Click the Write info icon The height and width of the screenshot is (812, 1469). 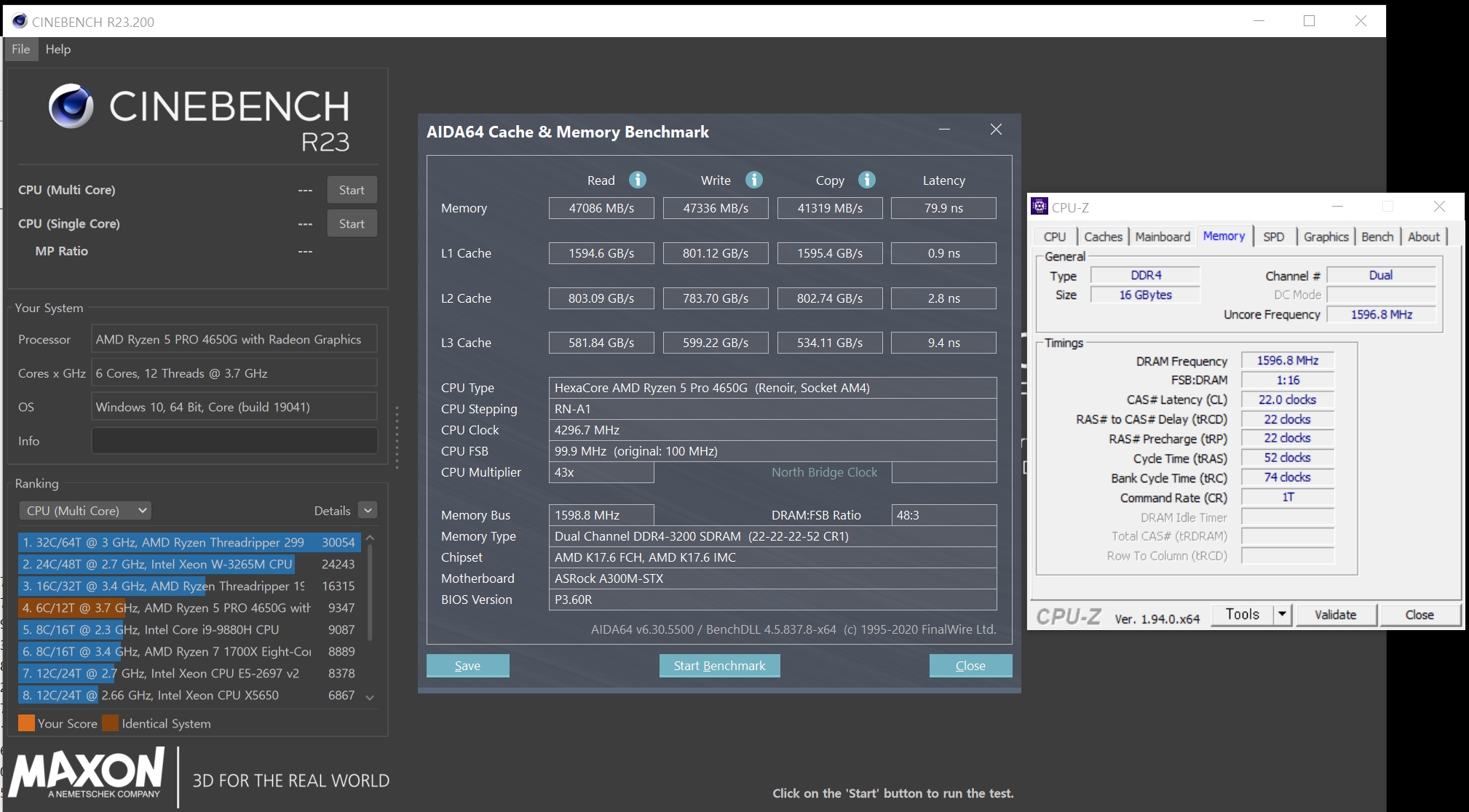[x=754, y=180]
